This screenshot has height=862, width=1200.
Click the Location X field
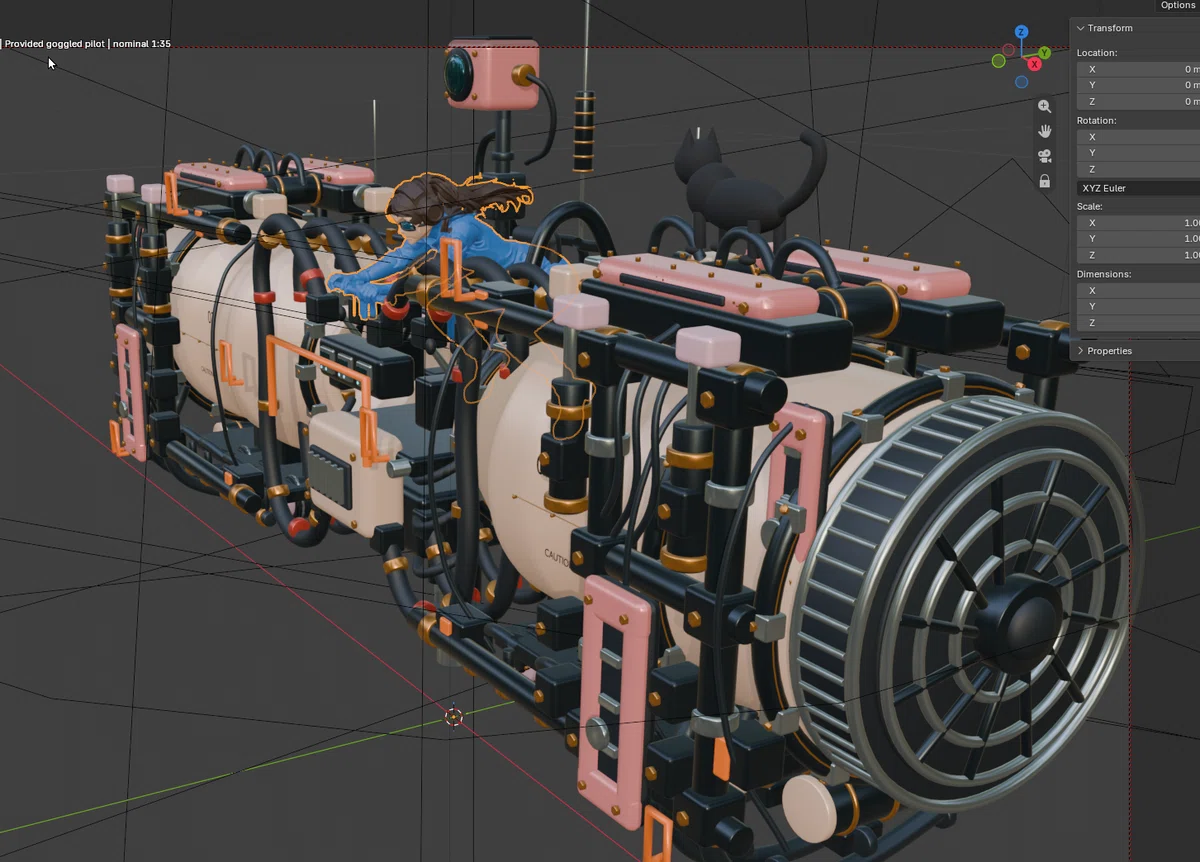[1139, 69]
